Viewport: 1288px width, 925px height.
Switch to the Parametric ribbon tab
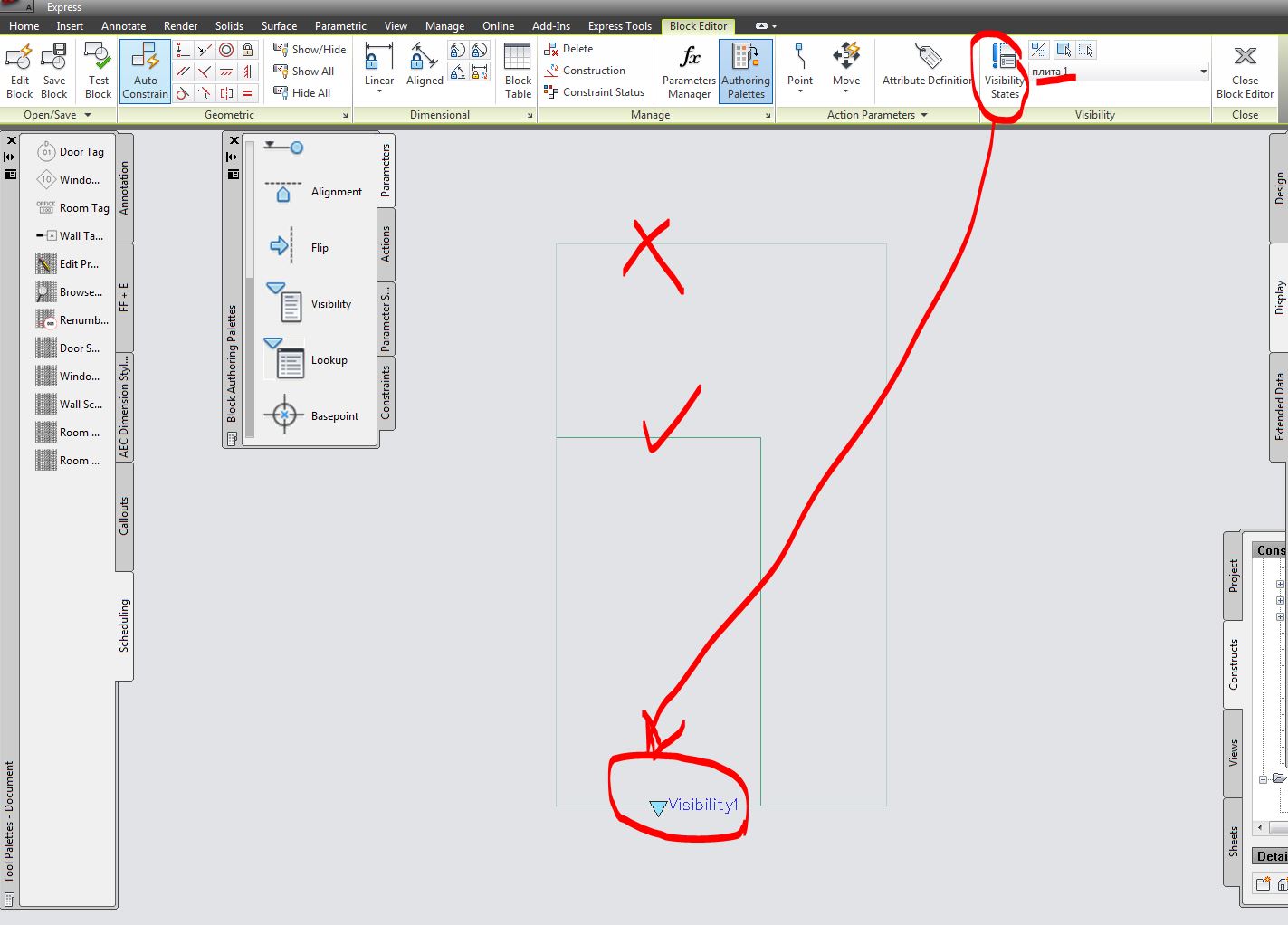click(340, 25)
